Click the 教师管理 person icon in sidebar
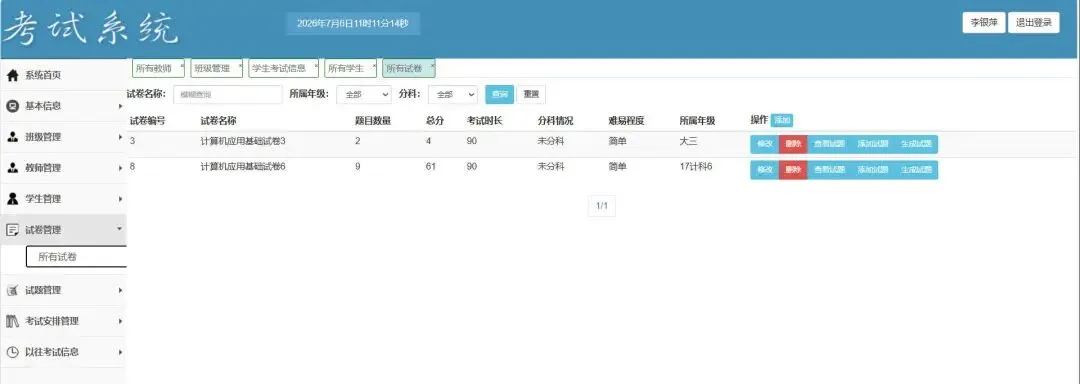This screenshot has height=384, width=1080. tap(12, 168)
